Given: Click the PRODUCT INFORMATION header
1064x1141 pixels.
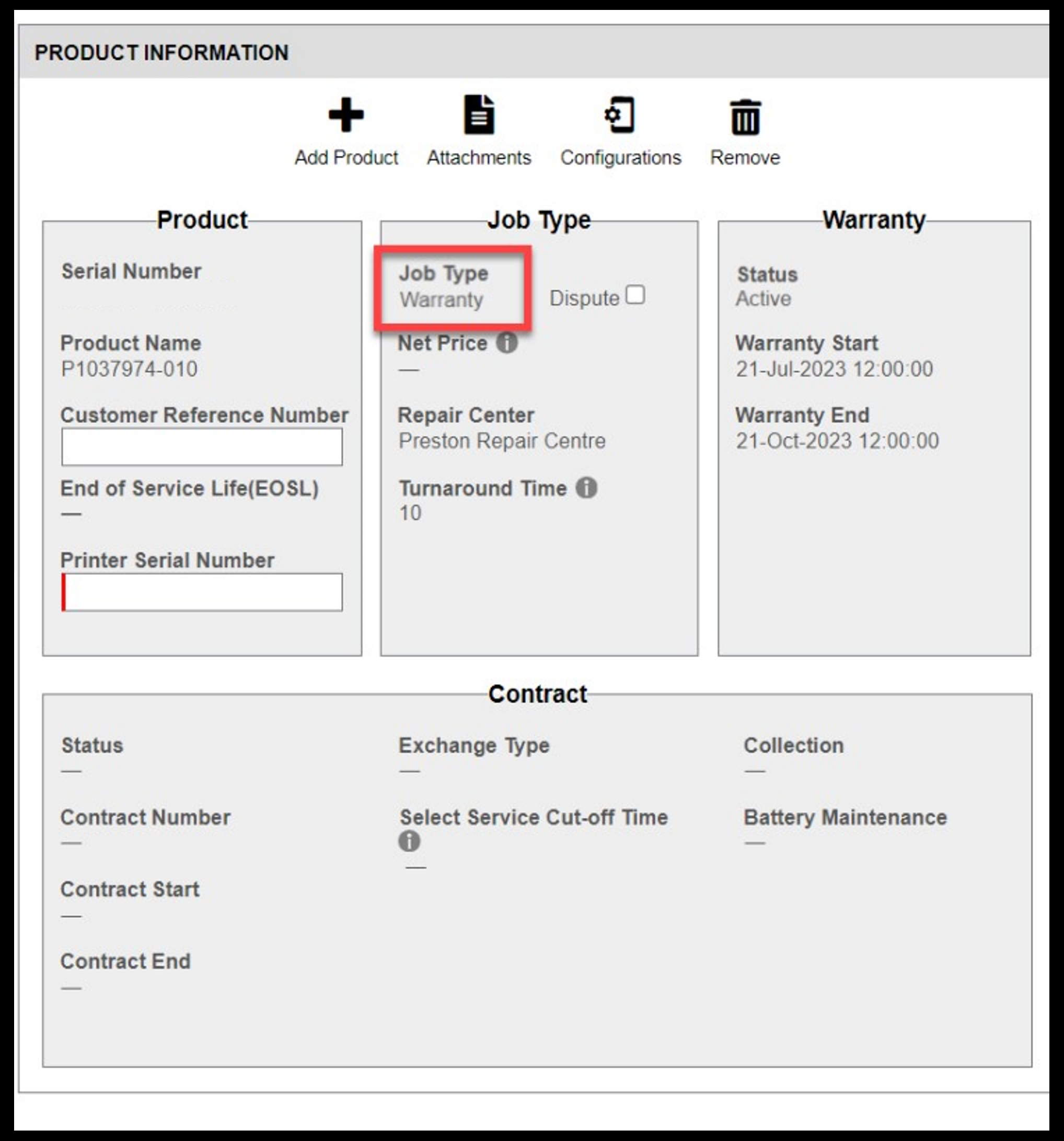Looking at the screenshot, I should pos(162,53).
